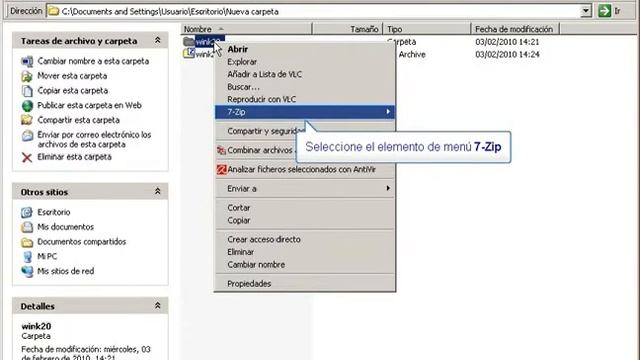
Task: Open Mi PC link
Action: point(47,257)
